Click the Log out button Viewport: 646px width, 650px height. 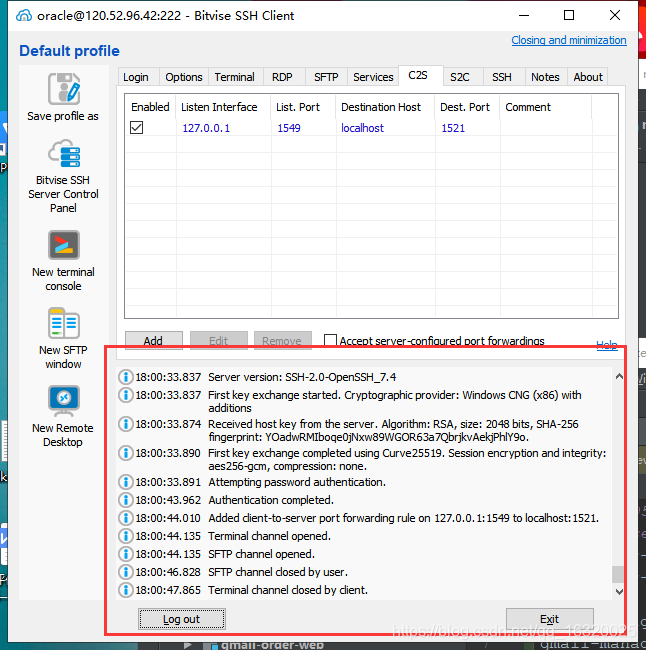click(x=182, y=619)
